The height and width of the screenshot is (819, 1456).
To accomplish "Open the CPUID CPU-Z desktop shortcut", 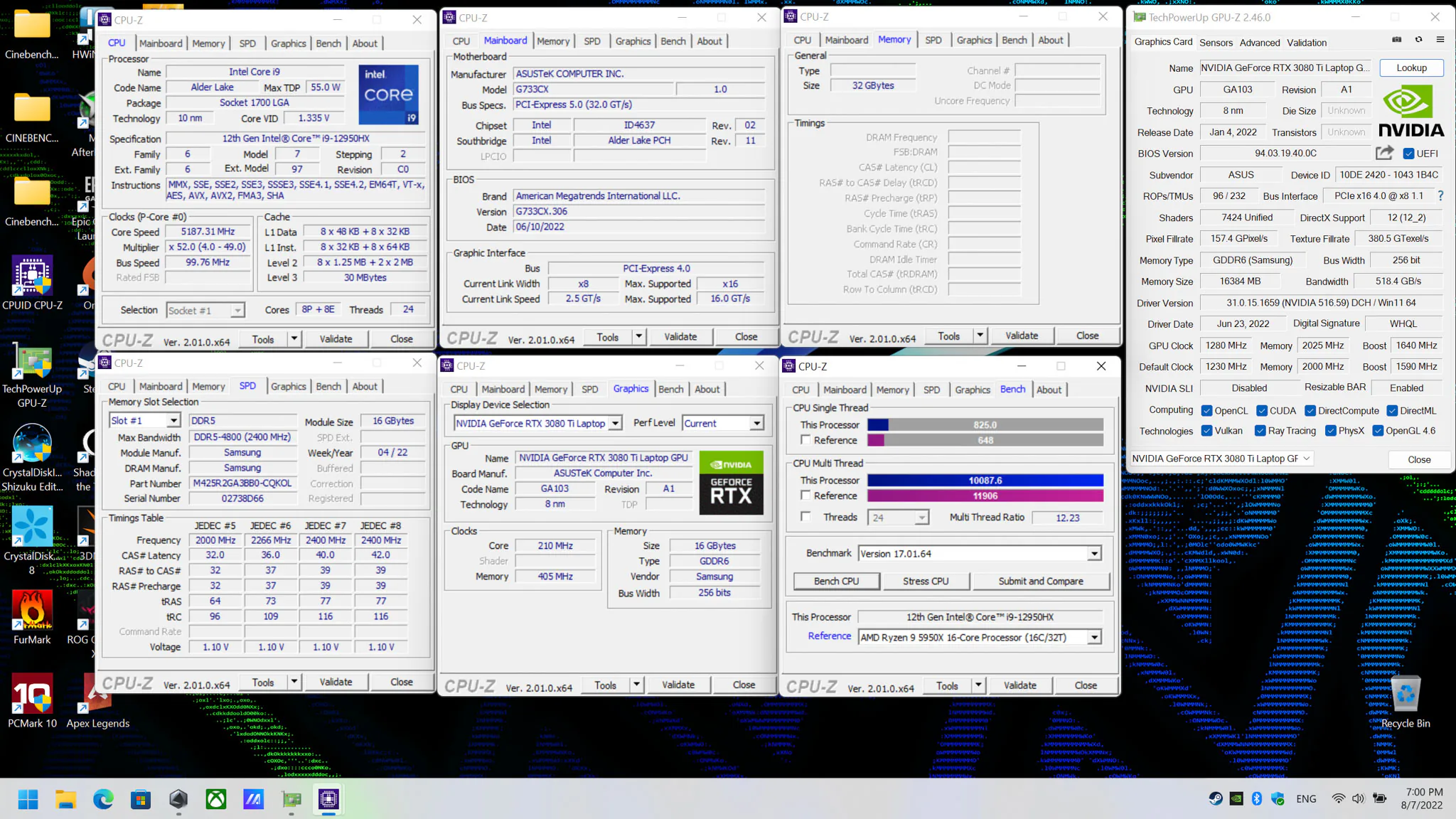I will coord(32,282).
